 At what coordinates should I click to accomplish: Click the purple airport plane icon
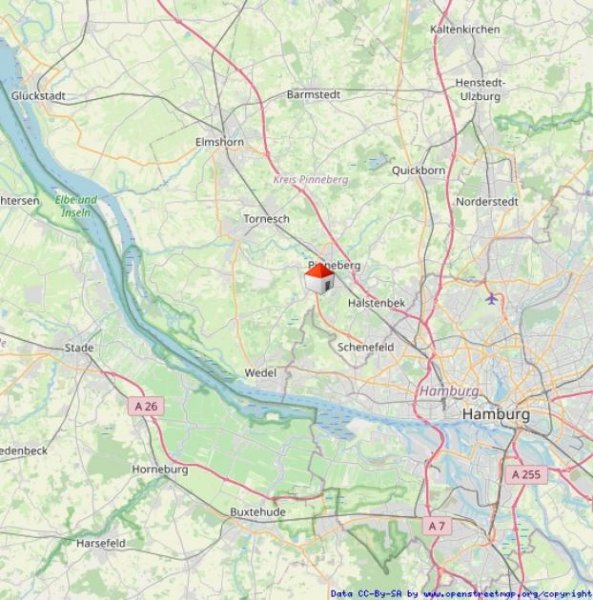(x=492, y=298)
